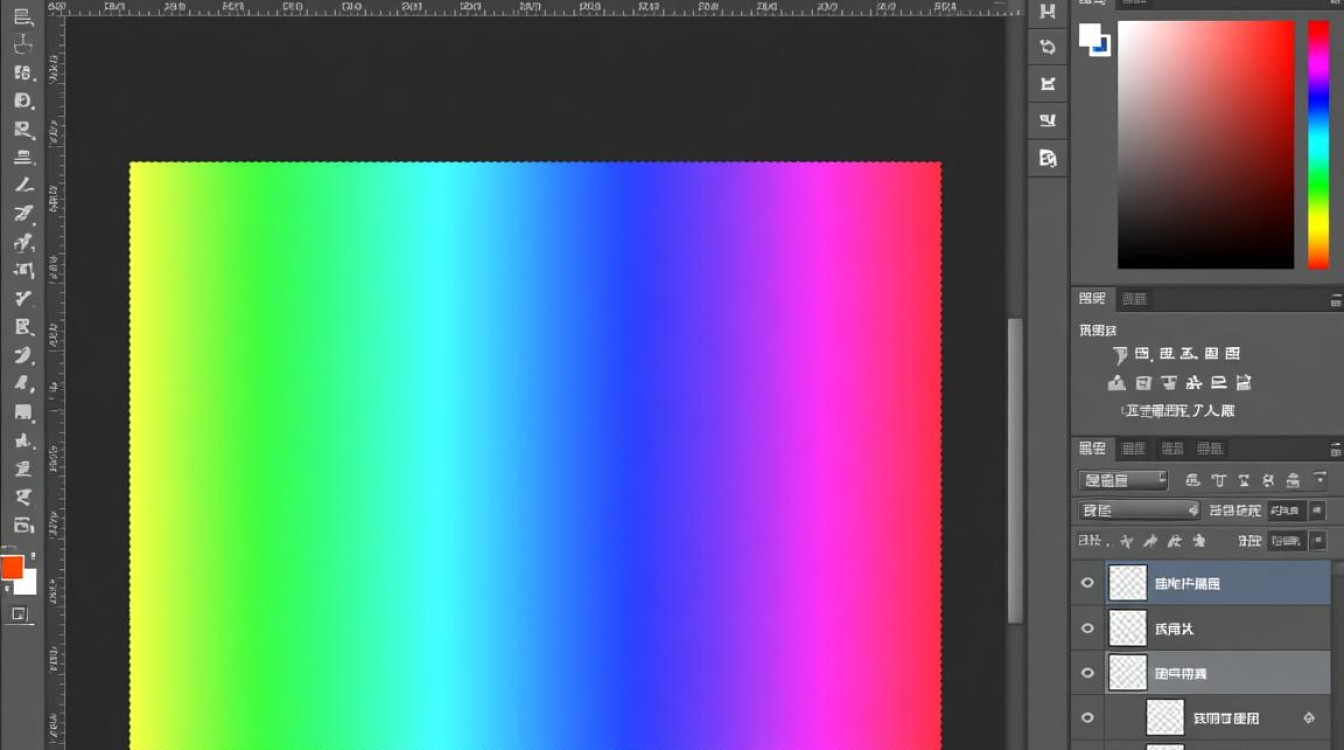Open the opacity slider dropdown arrow
The width and height of the screenshot is (1344, 750).
[1317, 511]
